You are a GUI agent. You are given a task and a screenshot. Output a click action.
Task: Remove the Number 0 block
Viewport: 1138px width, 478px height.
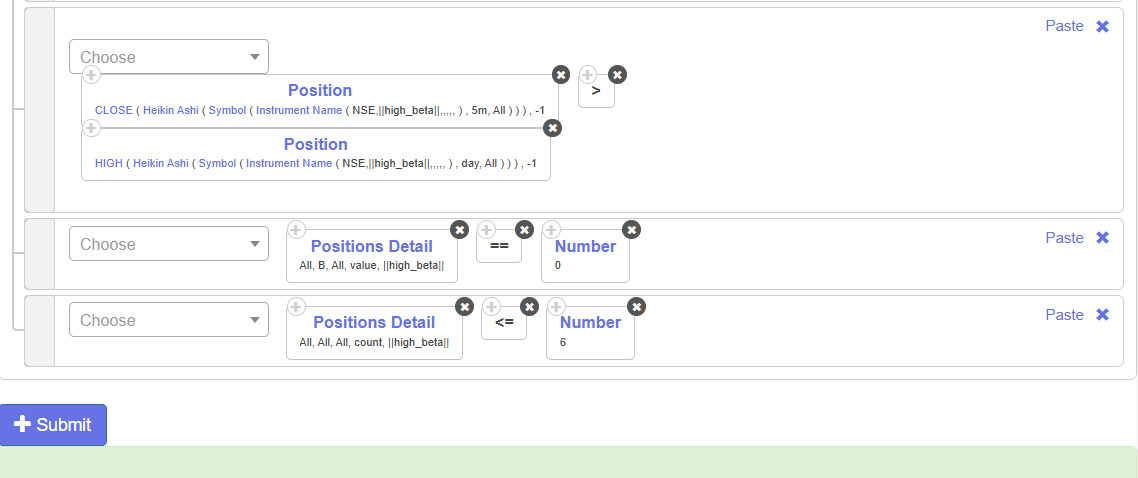click(x=631, y=230)
